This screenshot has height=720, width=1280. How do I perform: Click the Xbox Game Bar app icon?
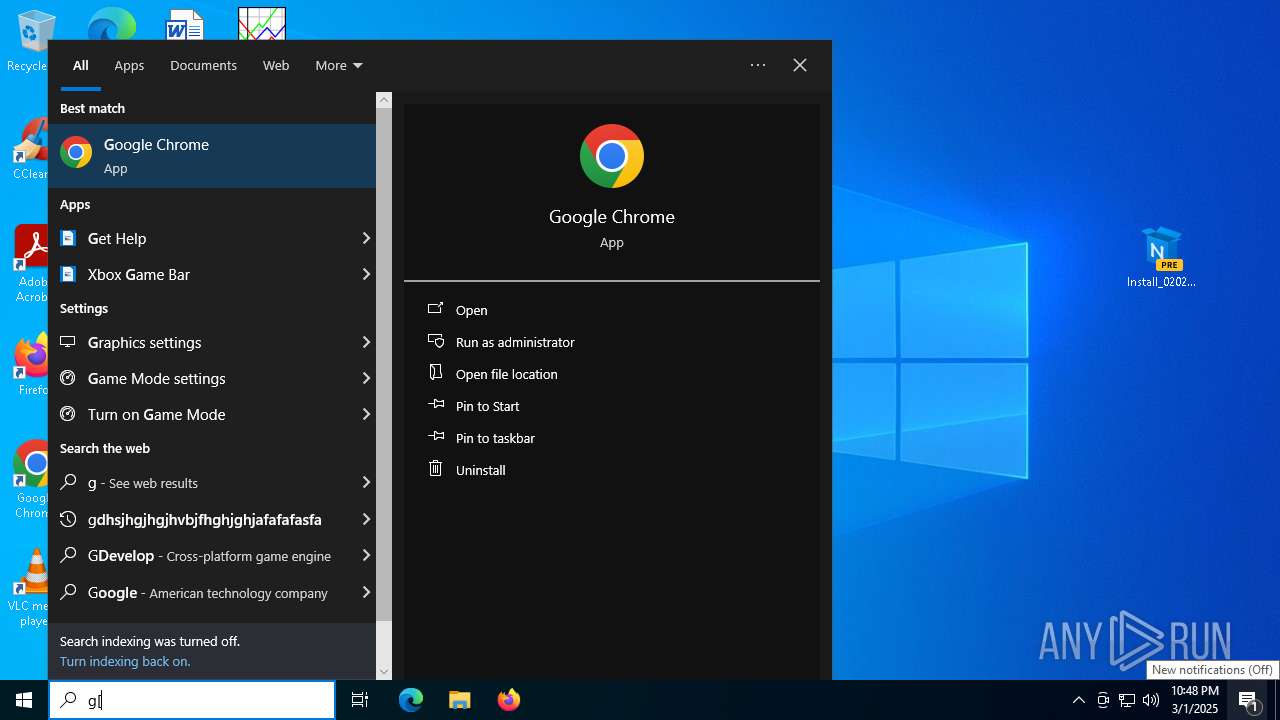[68, 274]
